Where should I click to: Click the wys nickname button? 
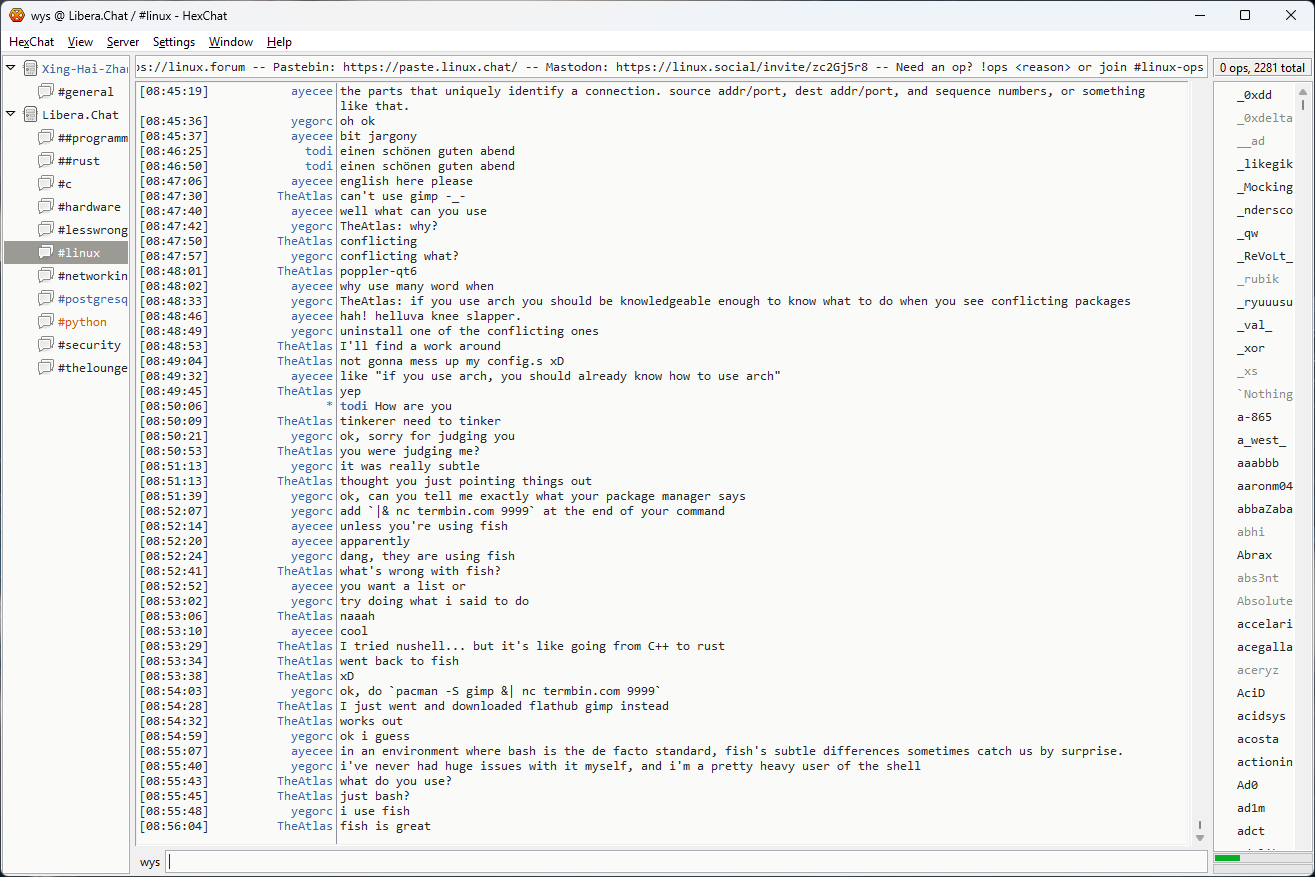point(149,862)
